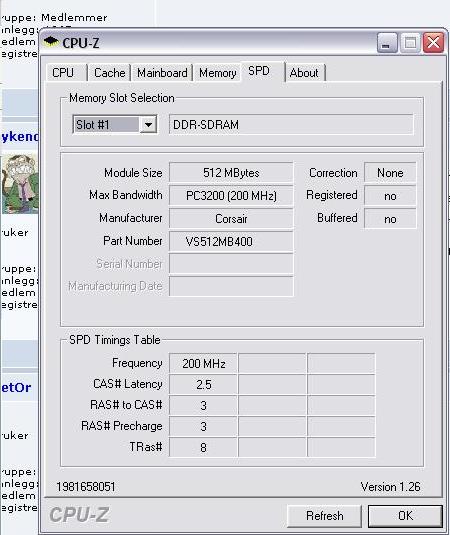Open the Cache tab

pos(109,73)
